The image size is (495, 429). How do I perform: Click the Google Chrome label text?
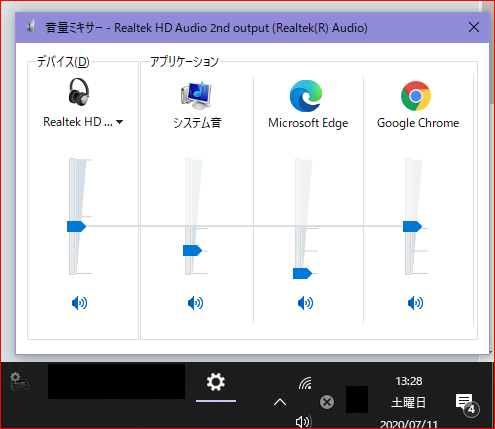pos(418,123)
